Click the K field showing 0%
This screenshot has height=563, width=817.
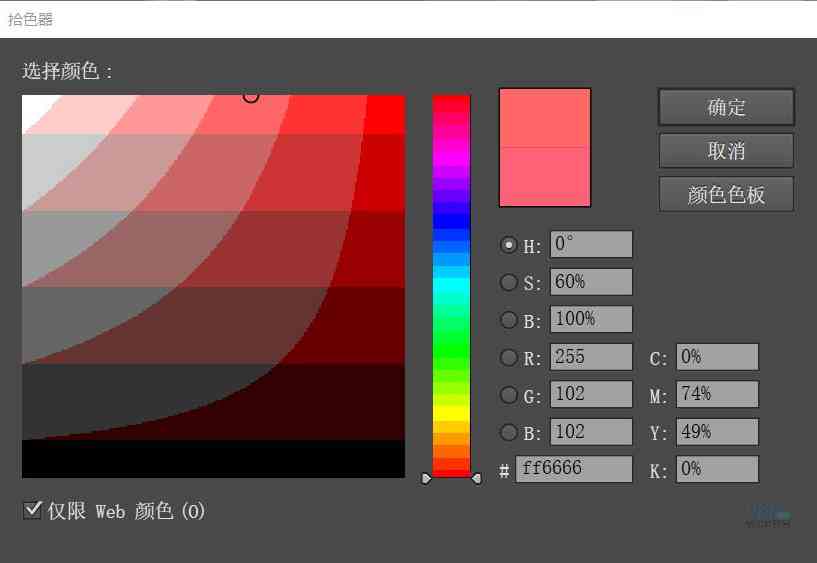[717, 469]
